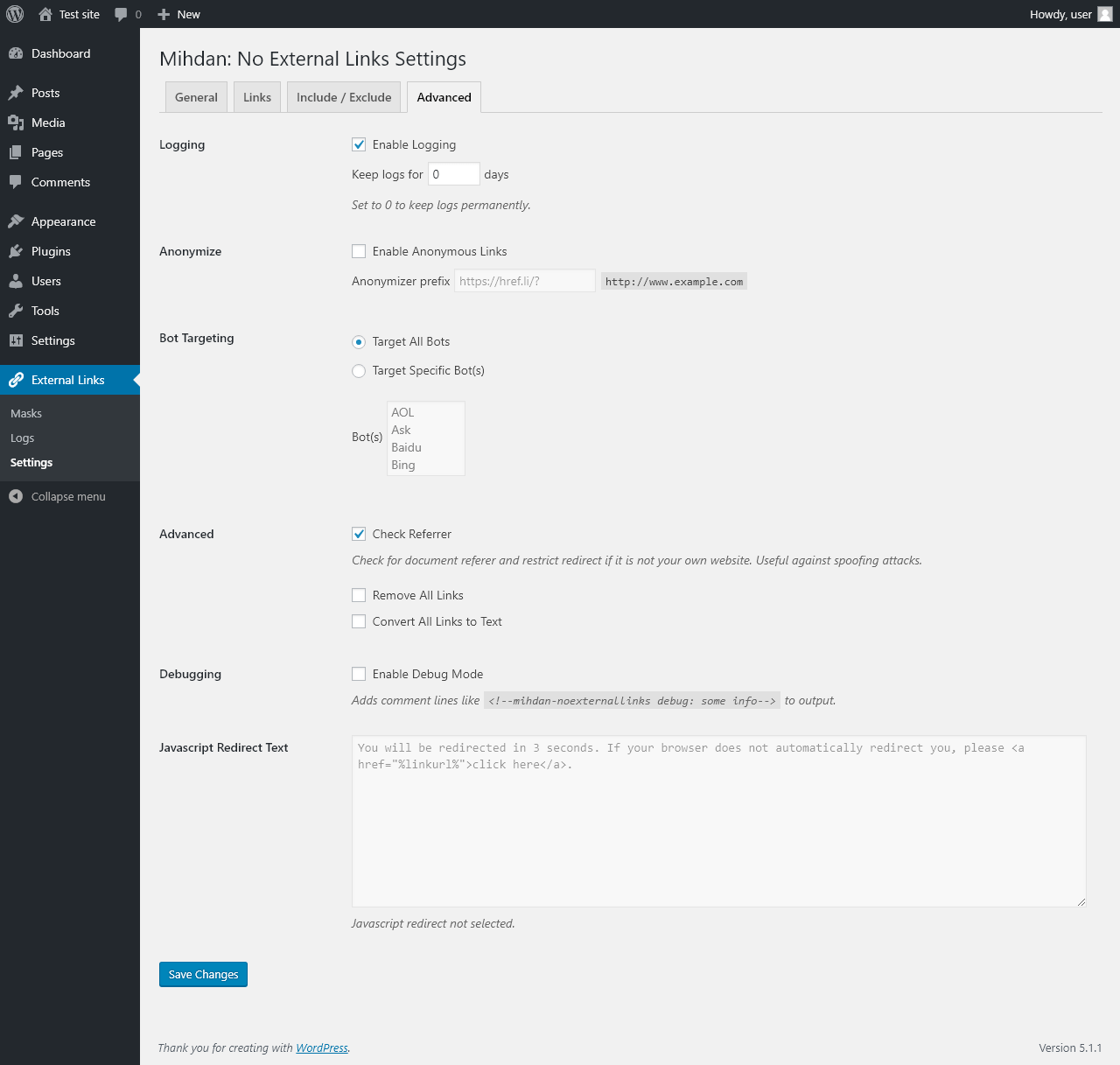Image resolution: width=1120 pixels, height=1065 pixels.
Task: Open Posts via the pushpin icon
Action: [16, 93]
